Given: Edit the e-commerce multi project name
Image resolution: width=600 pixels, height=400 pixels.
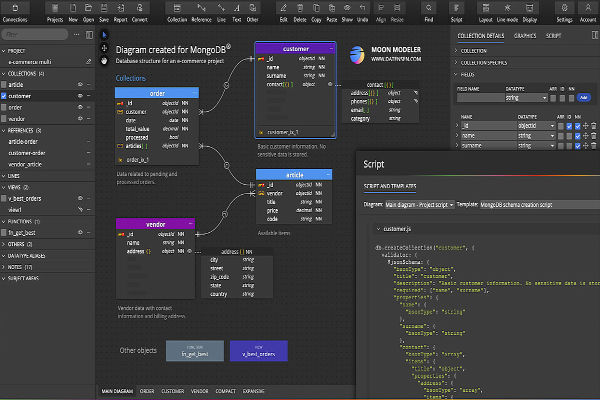Looking at the screenshot, I should 89,62.
